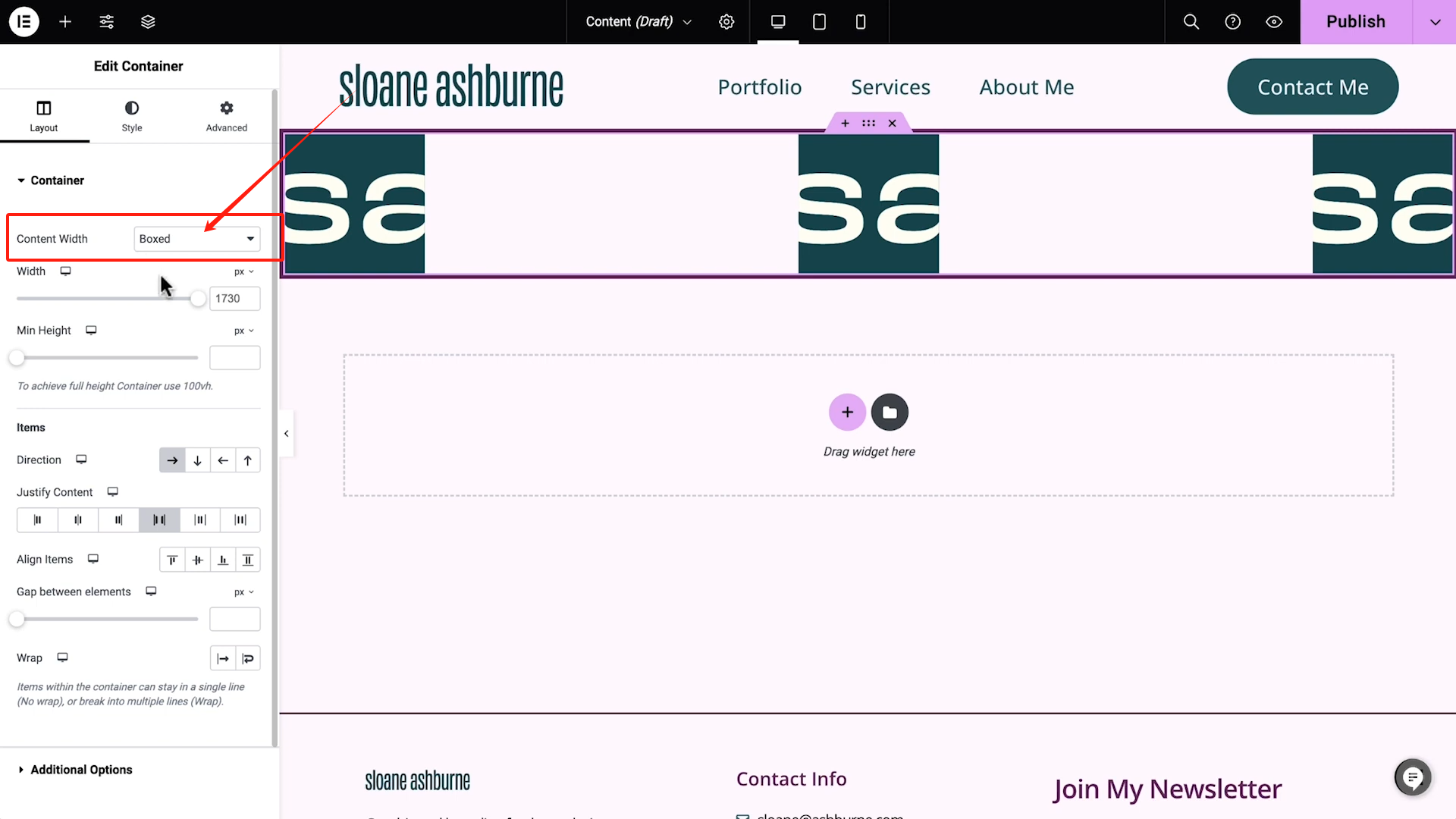Viewport: 1456px width, 819px height.
Task: Click the Publish button
Action: (1355, 21)
